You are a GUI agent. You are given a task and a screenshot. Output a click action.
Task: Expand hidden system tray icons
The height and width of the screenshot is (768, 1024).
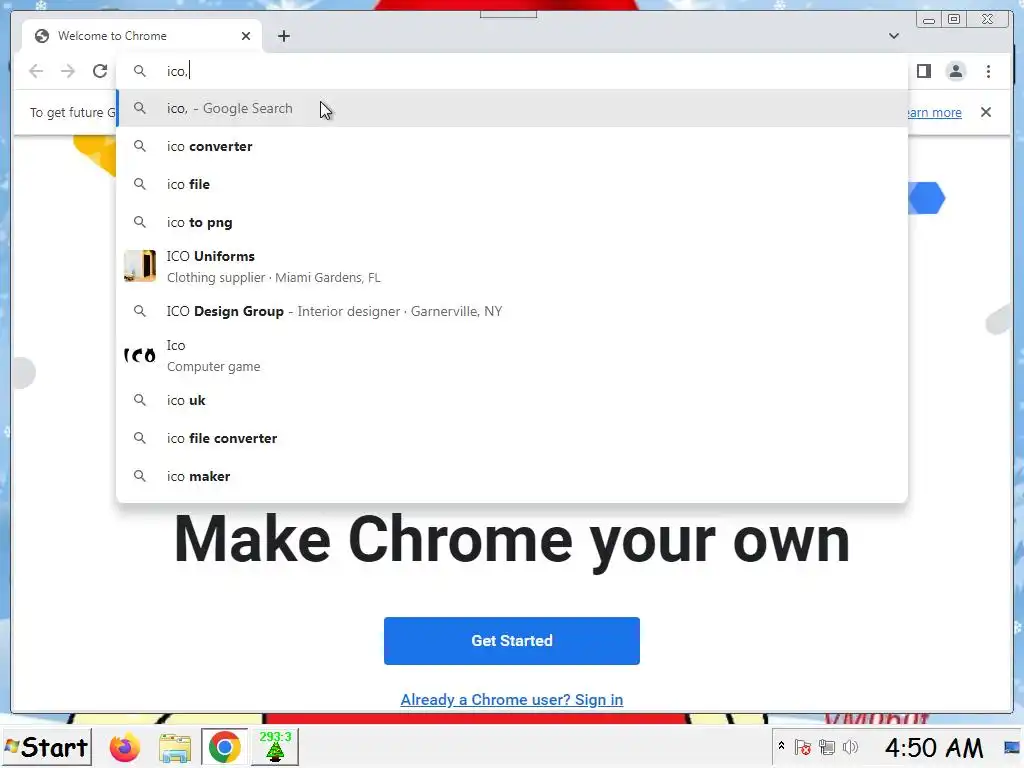(781, 746)
